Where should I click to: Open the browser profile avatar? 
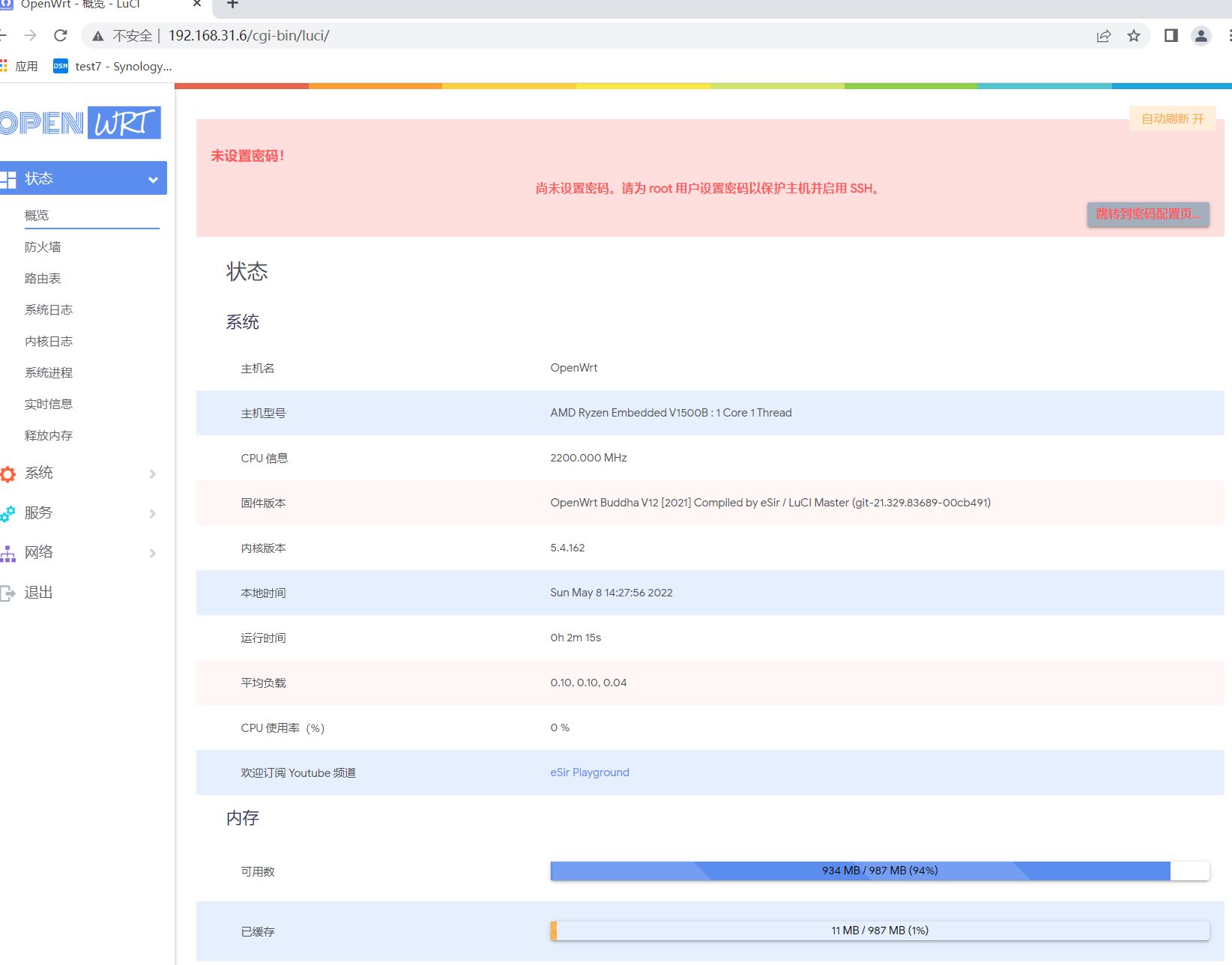pyautogui.click(x=1201, y=35)
